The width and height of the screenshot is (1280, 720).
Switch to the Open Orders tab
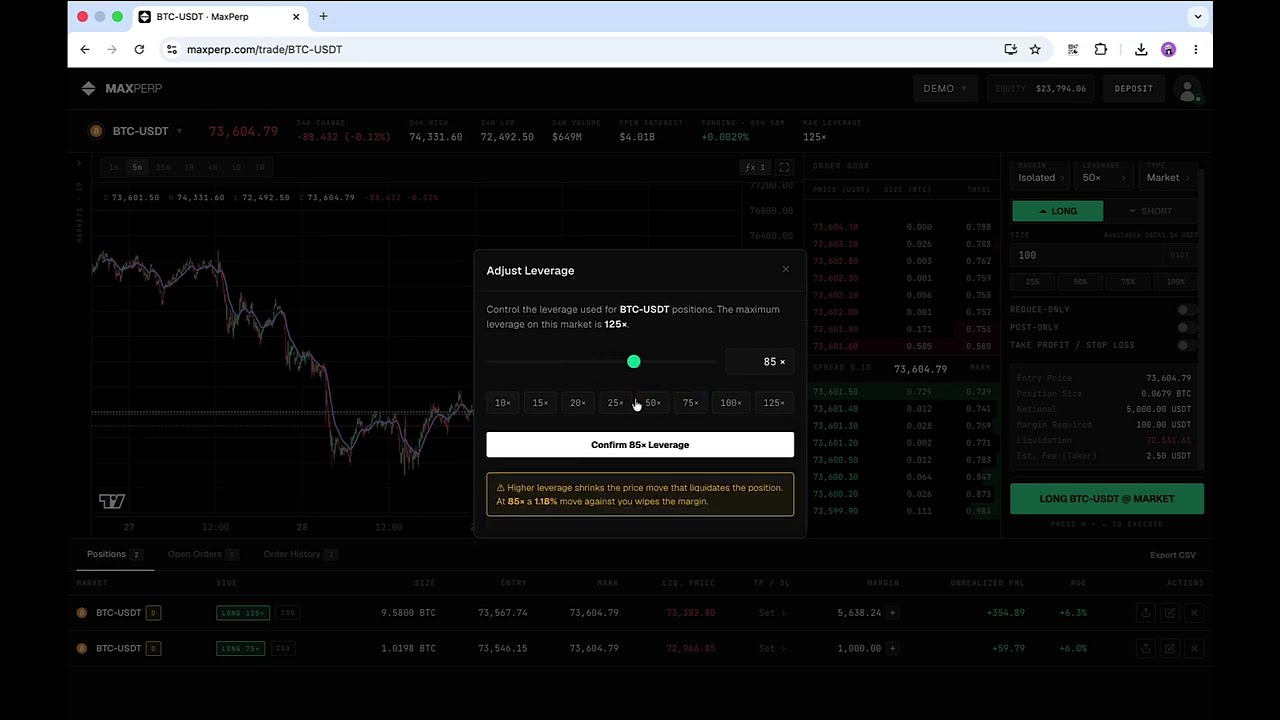coord(203,554)
